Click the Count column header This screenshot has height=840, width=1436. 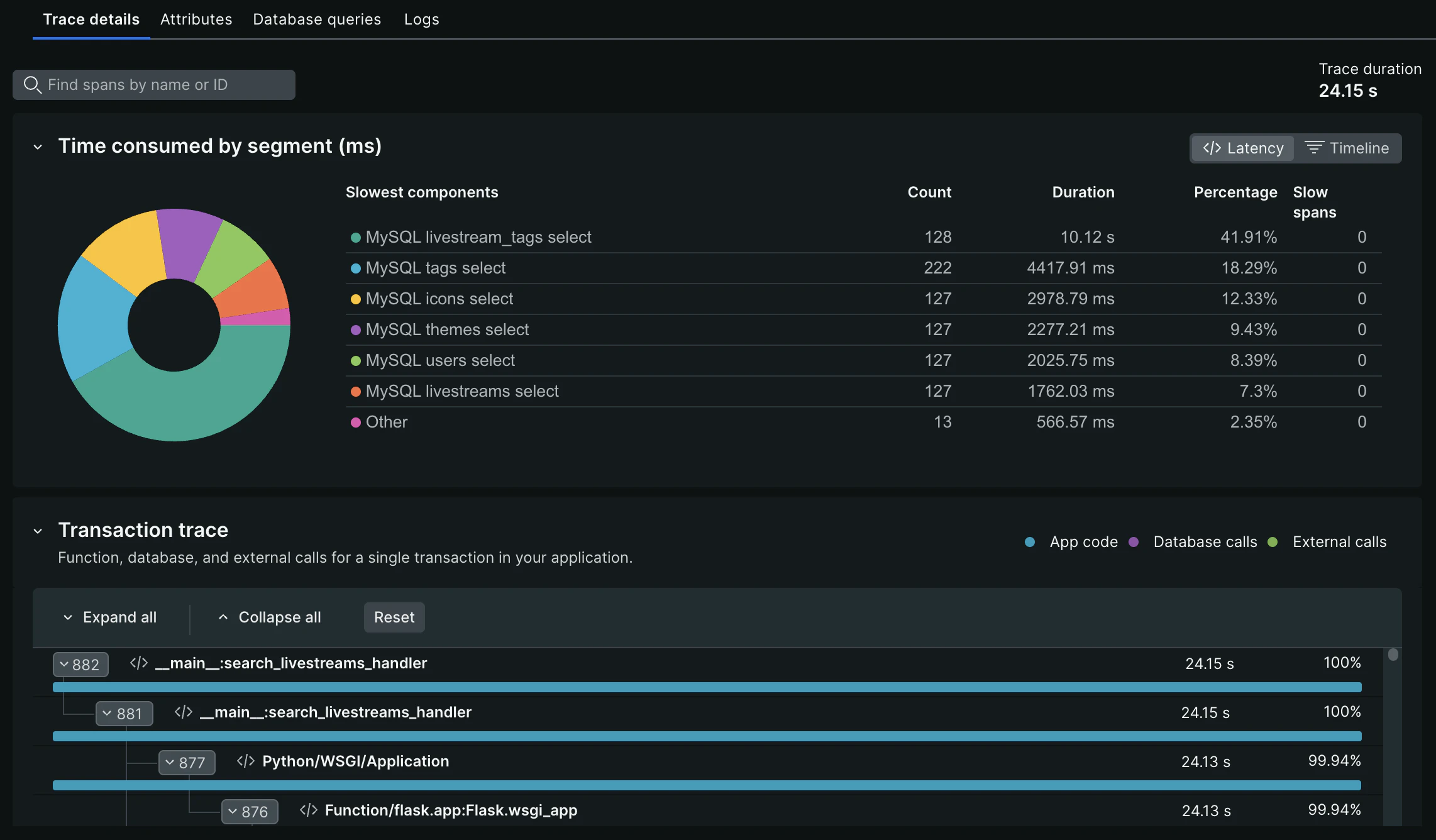pyautogui.click(x=929, y=192)
